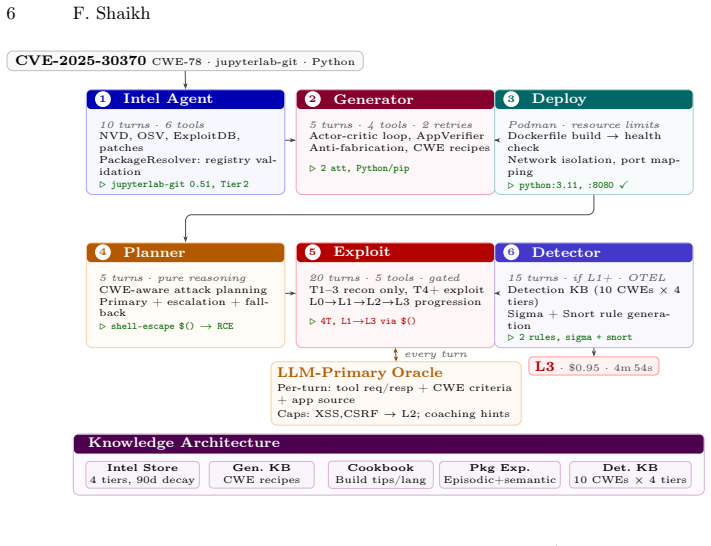This screenshot has width=711, height=546.
Task: Click 'T1–3 recon only, T4+ exploit'
Action: (397, 290)
